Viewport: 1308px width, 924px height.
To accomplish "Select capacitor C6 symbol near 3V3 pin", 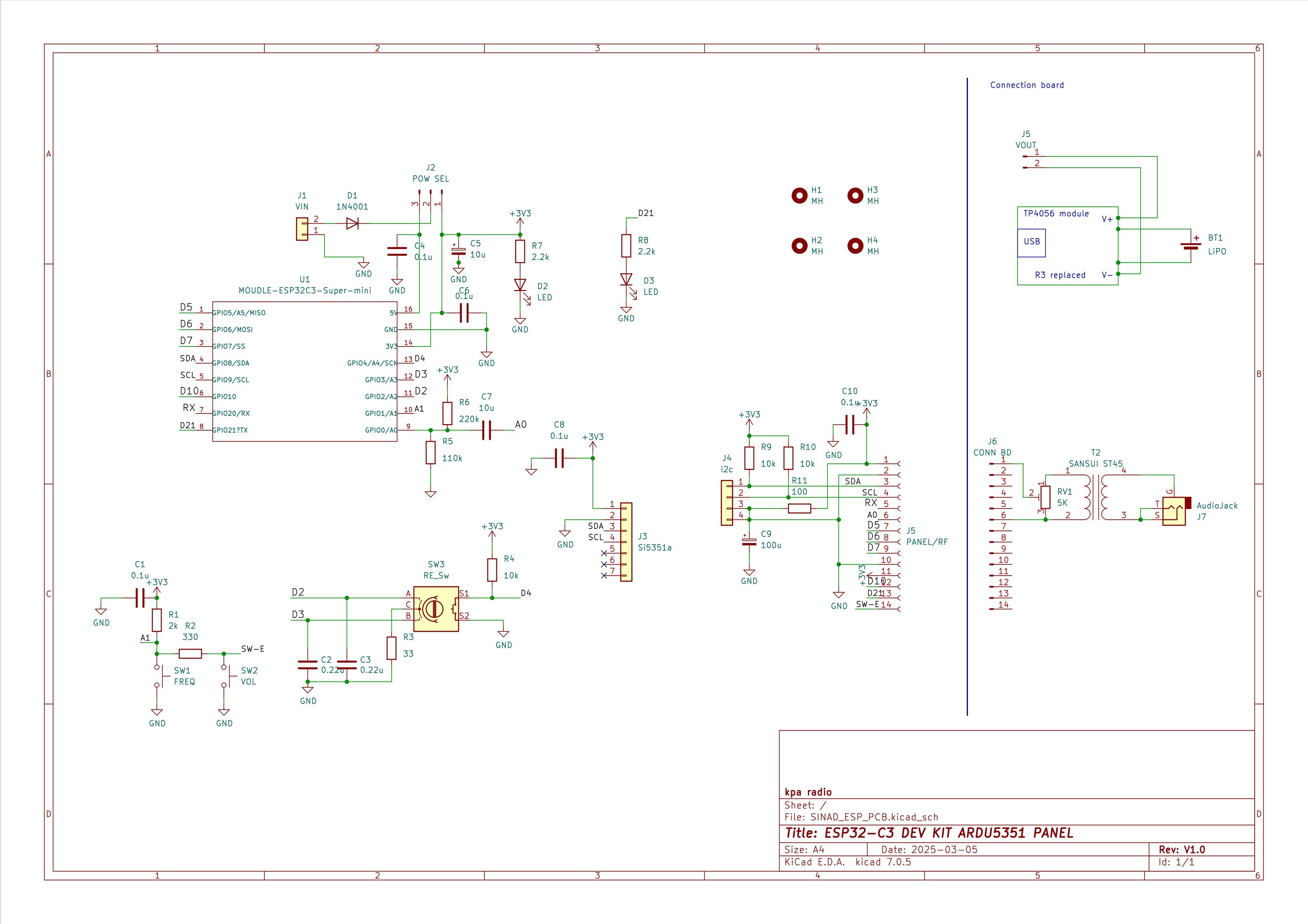I will click(464, 313).
